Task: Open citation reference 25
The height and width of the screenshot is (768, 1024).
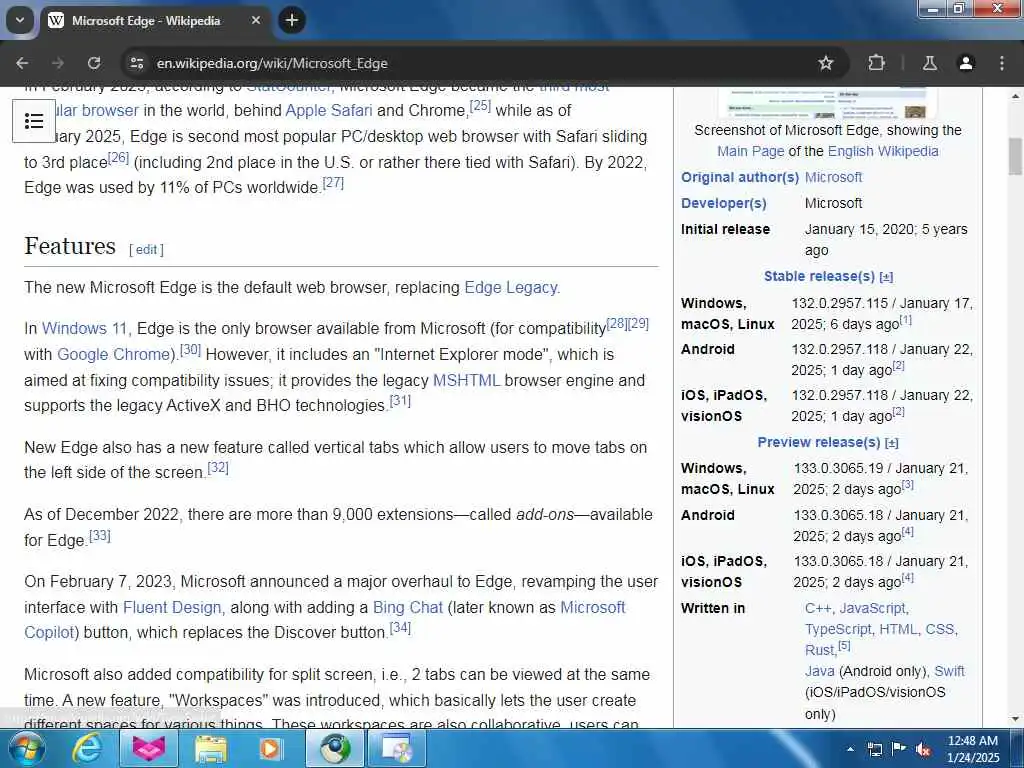Action: coord(480,105)
